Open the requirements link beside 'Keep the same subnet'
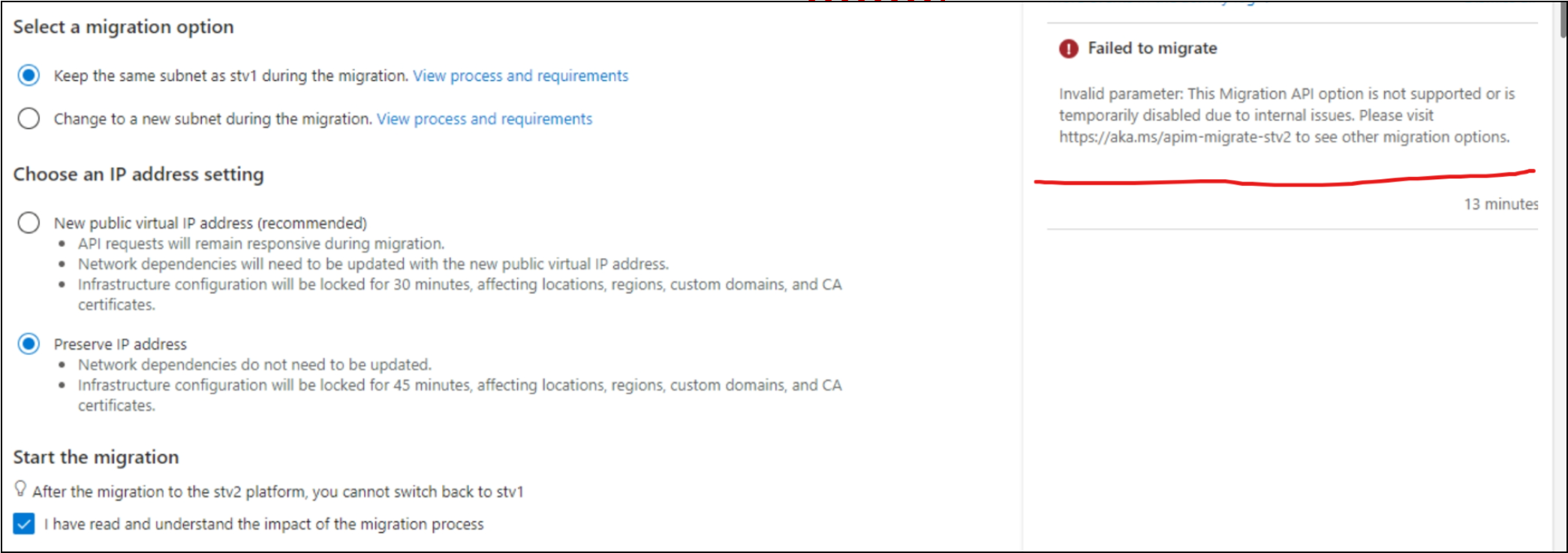The image size is (1568, 553). (x=520, y=76)
